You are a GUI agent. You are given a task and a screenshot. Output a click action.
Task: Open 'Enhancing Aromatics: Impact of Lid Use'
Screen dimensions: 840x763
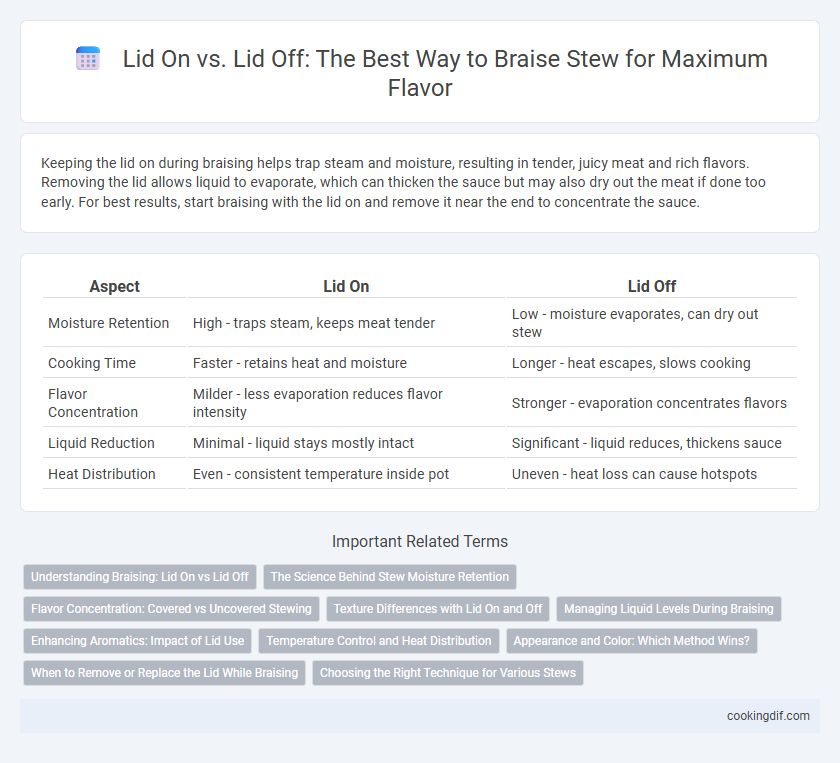tap(137, 641)
